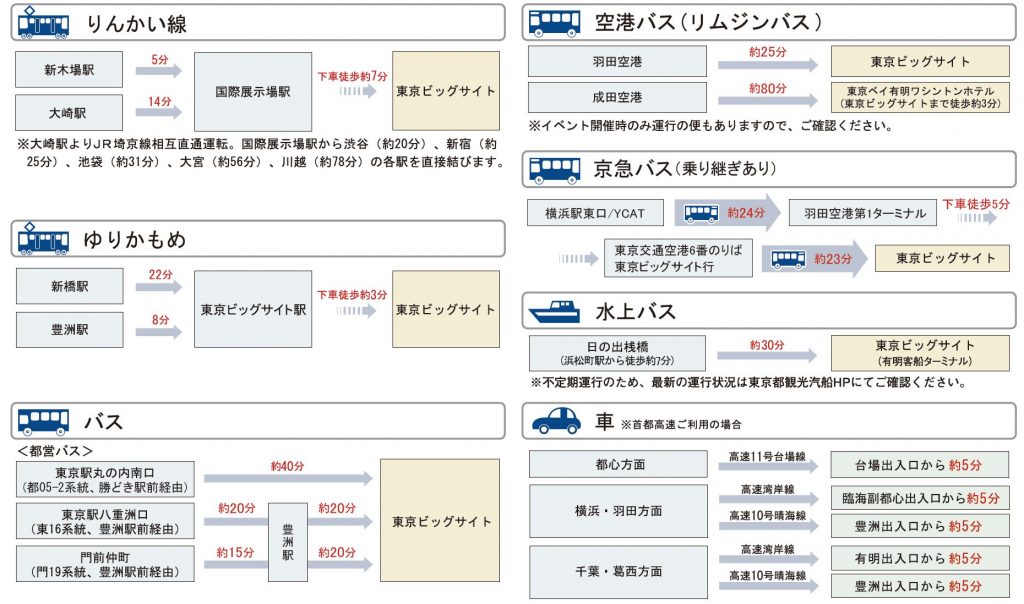Click the bus icon beside 京急バス heading

pos(554,169)
